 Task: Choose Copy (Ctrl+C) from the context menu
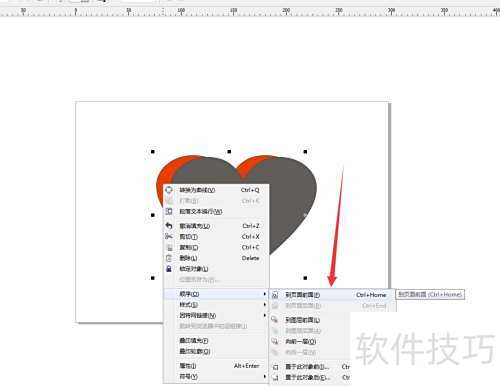click(x=216, y=247)
